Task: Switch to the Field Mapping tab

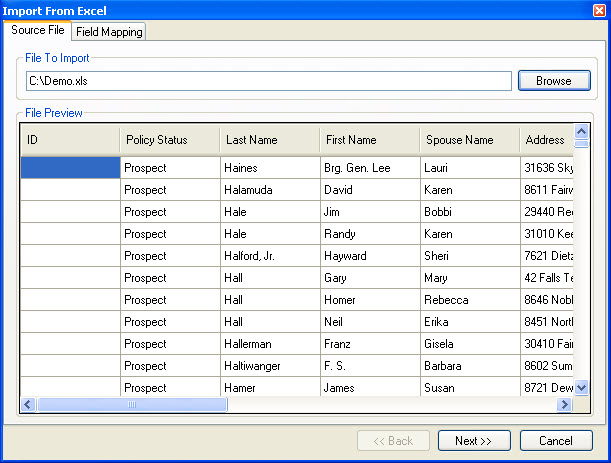Action: tap(109, 32)
